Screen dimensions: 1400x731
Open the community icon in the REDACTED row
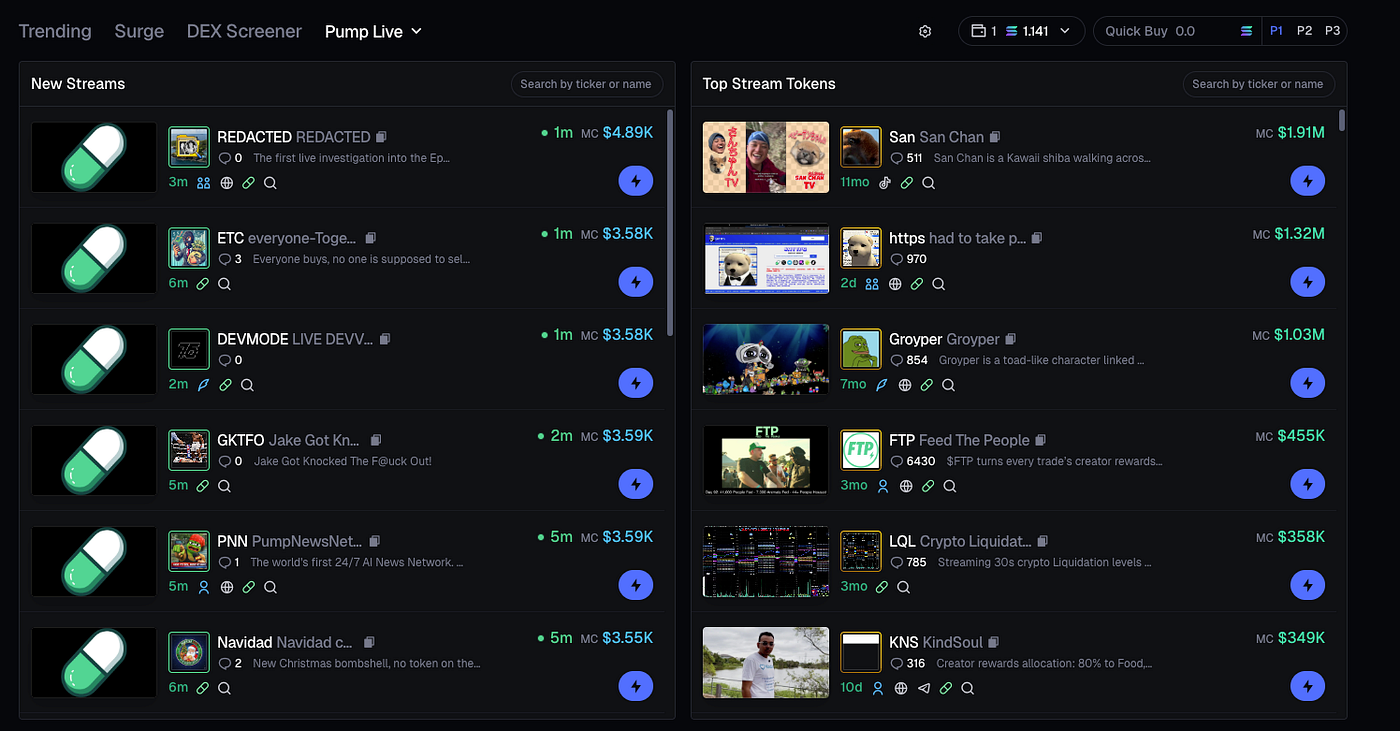coord(204,183)
